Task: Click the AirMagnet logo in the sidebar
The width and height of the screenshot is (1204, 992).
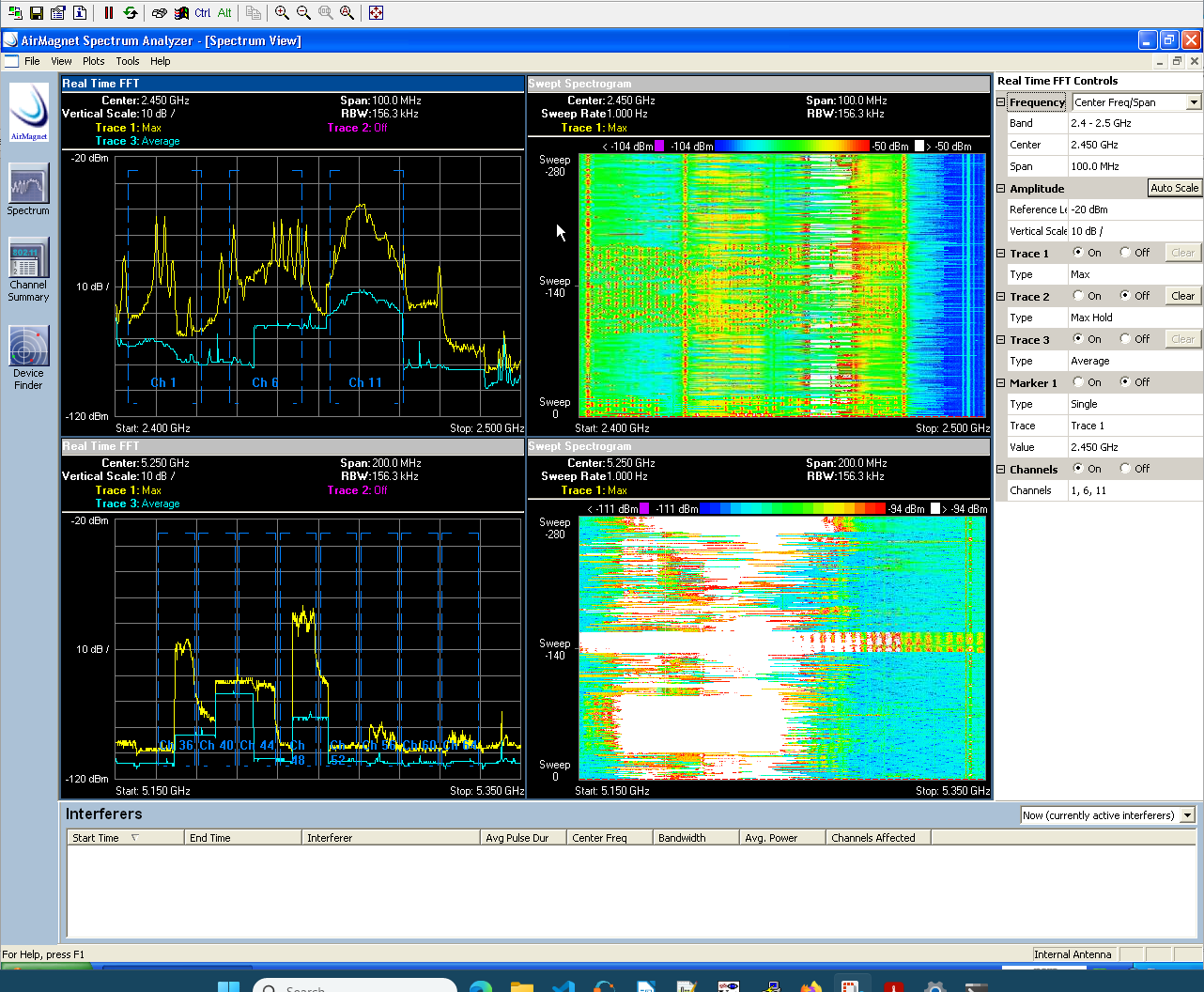Action: click(29, 112)
